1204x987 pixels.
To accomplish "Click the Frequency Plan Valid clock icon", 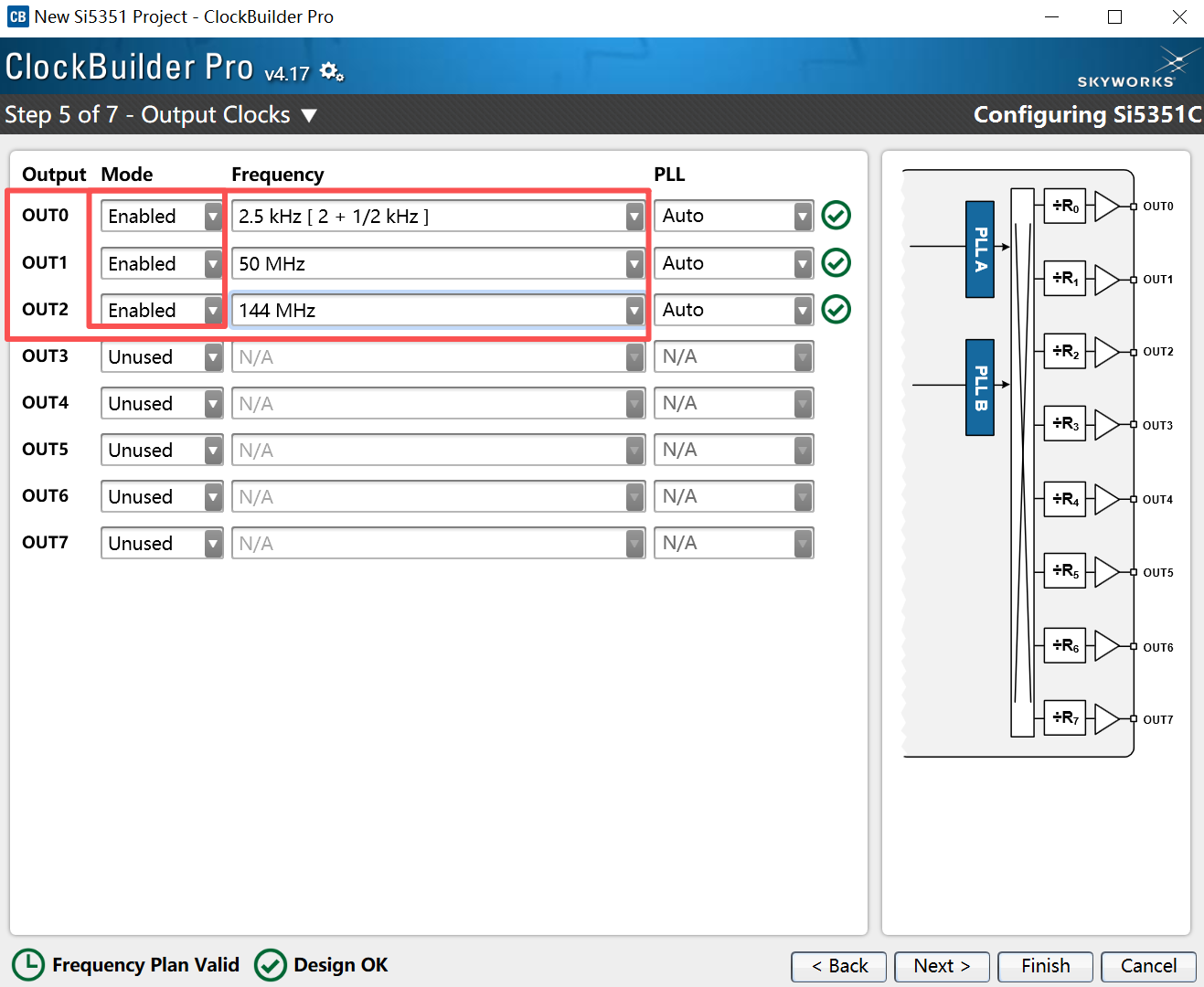I will (x=28, y=965).
